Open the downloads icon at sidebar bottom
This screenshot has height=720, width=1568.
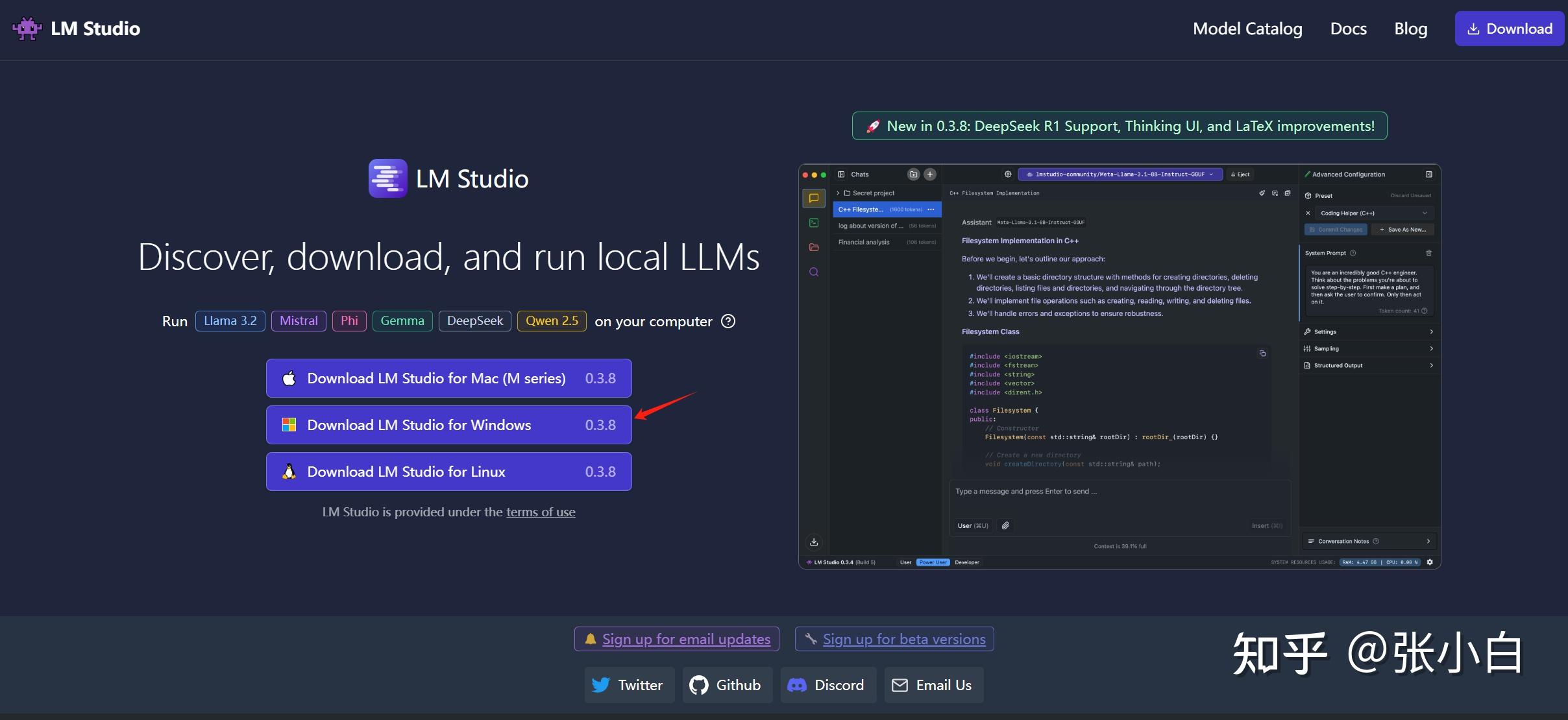814,542
